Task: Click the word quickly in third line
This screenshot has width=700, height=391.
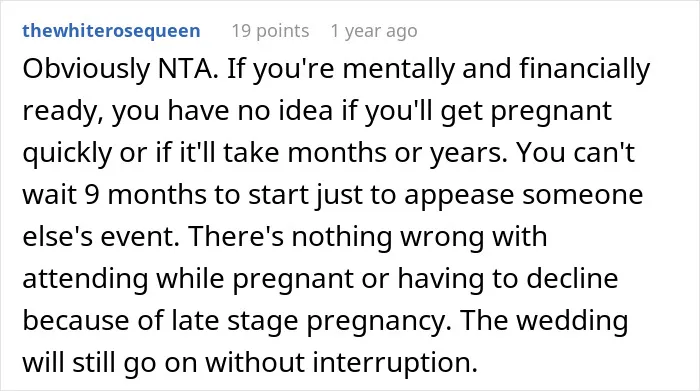Action: 67,153
